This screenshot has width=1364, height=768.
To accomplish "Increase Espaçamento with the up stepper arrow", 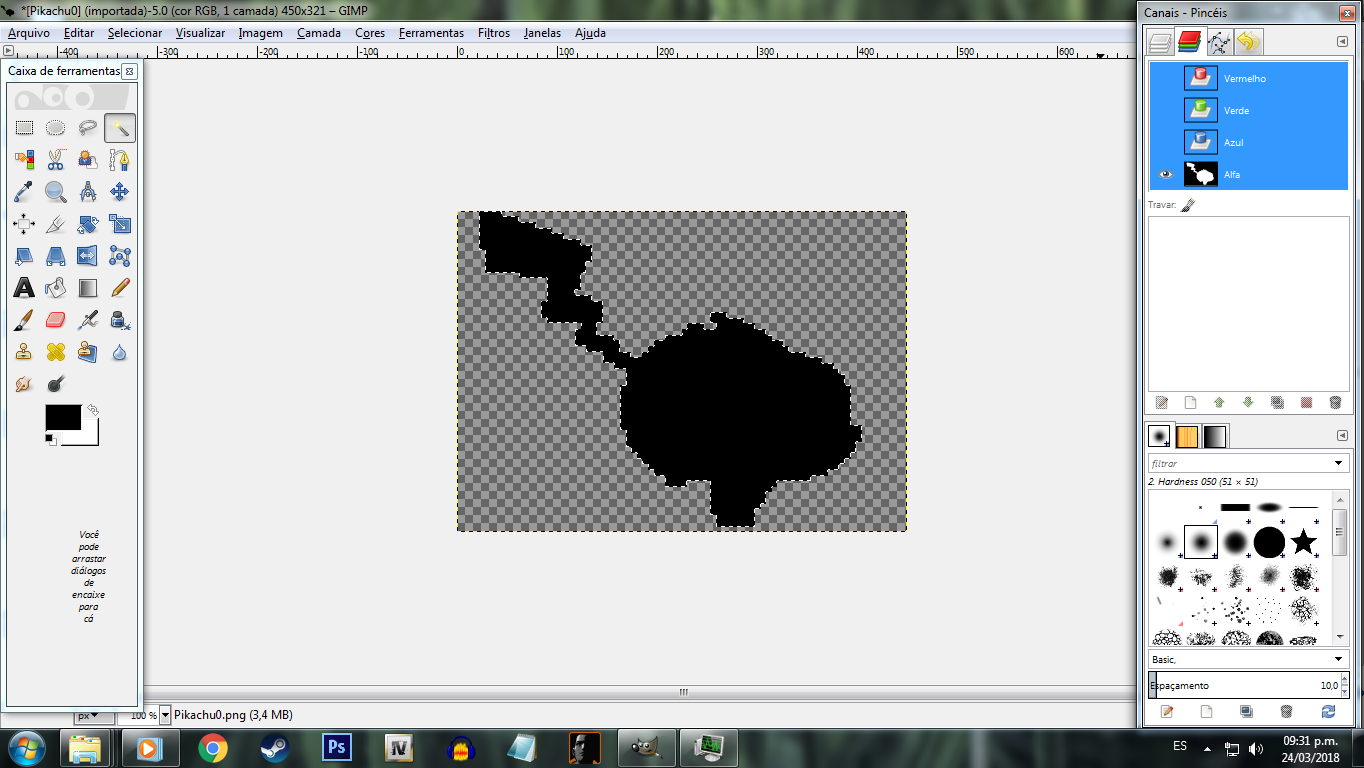I will [1344, 680].
